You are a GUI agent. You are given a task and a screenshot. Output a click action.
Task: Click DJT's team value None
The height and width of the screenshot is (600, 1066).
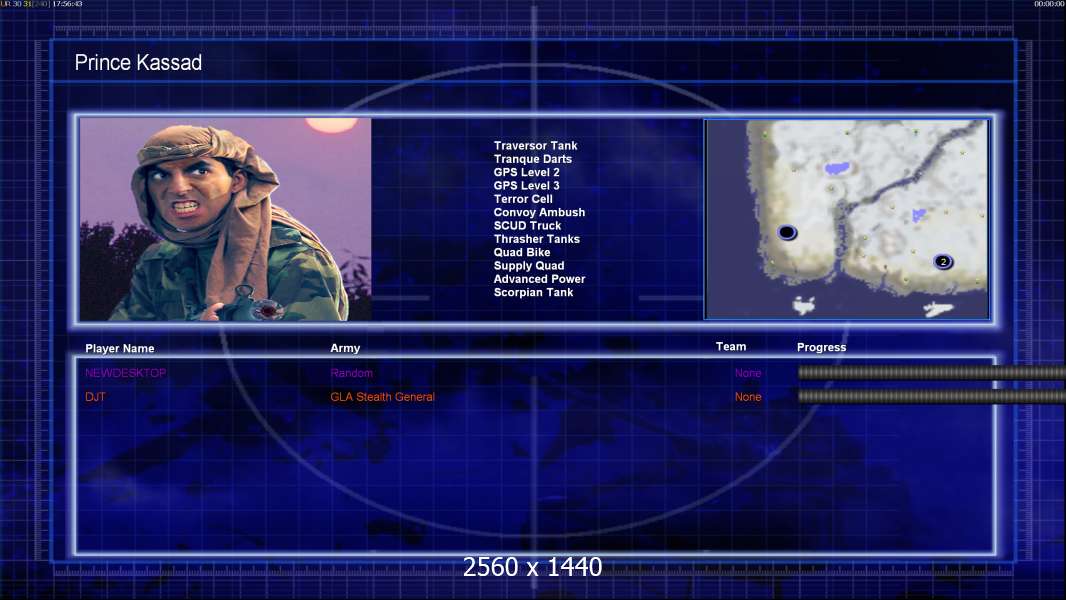748,397
